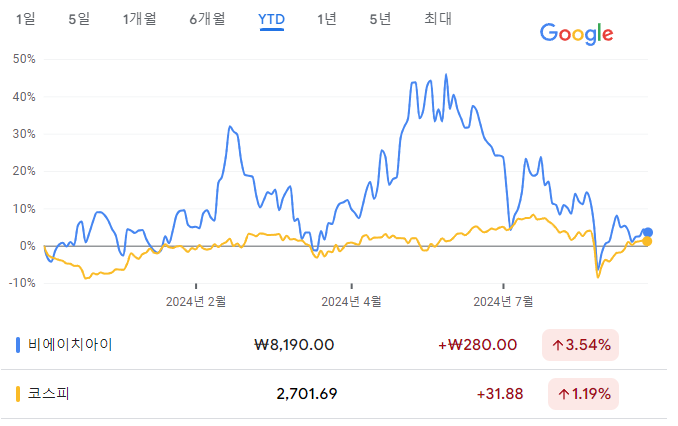Image resolution: width=678 pixels, height=426 pixels.
Task: Click the 40% y-axis label
Action: 24,97
